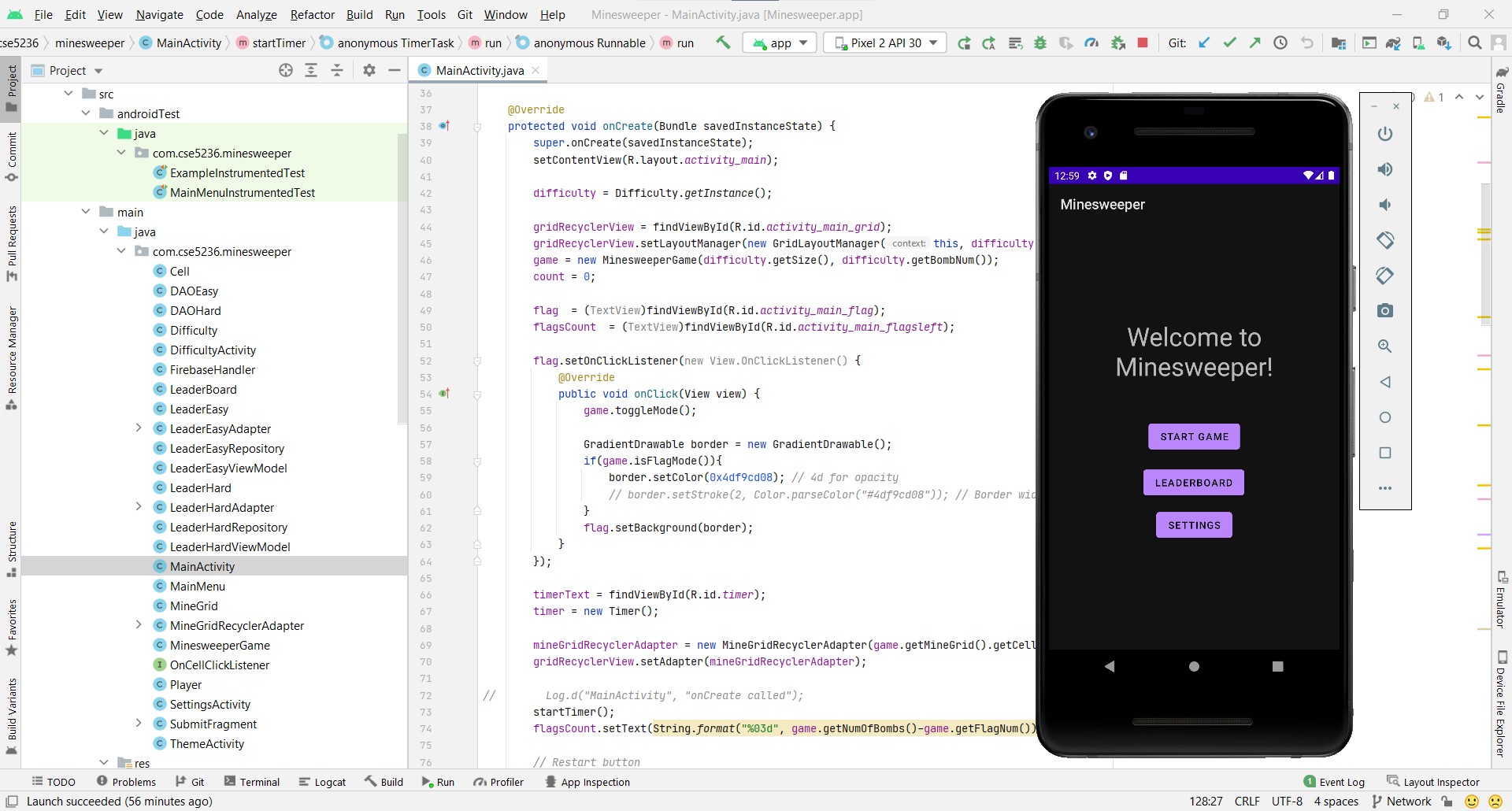Screen dimensions: 1512x811
Task: Select the MainActivity.java editor tab
Action: [x=479, y=70]
